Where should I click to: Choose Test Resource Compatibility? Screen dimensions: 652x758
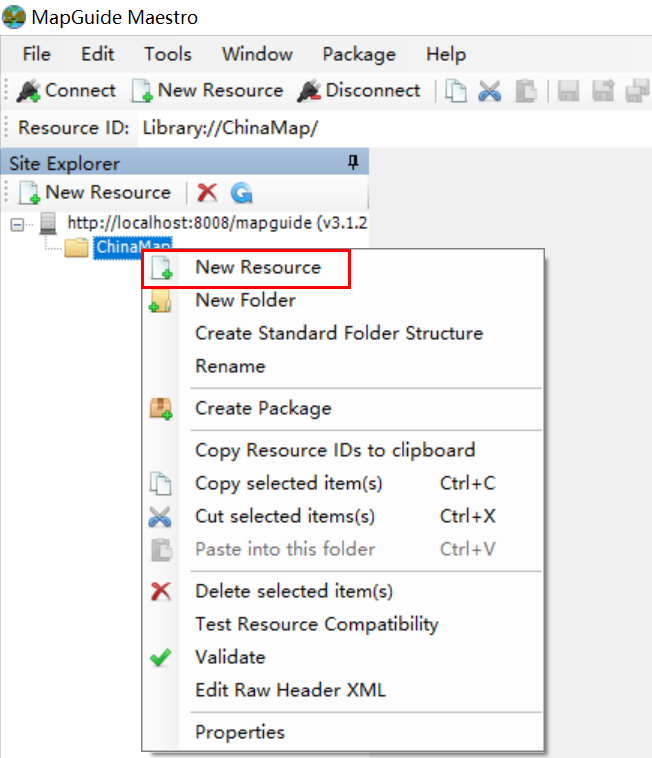tap(343, 624)
